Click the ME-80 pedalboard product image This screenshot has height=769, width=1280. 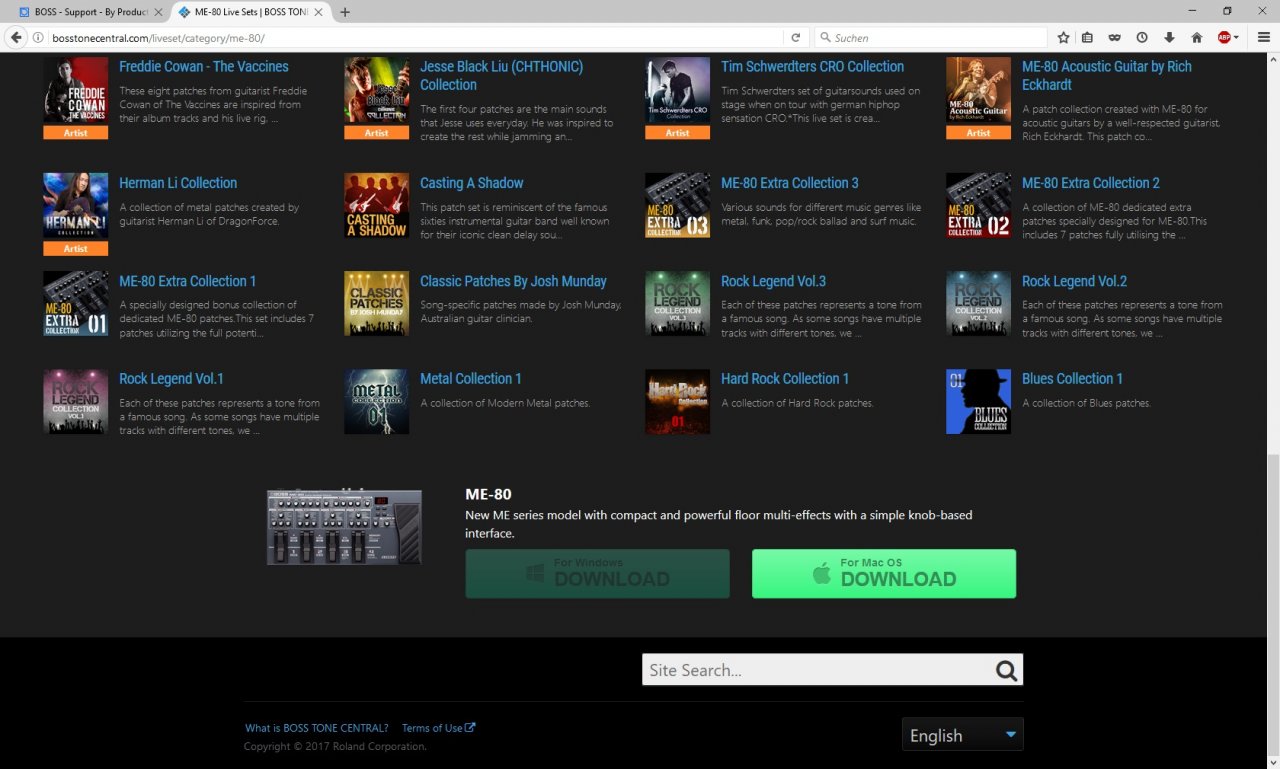coord(344,527)
